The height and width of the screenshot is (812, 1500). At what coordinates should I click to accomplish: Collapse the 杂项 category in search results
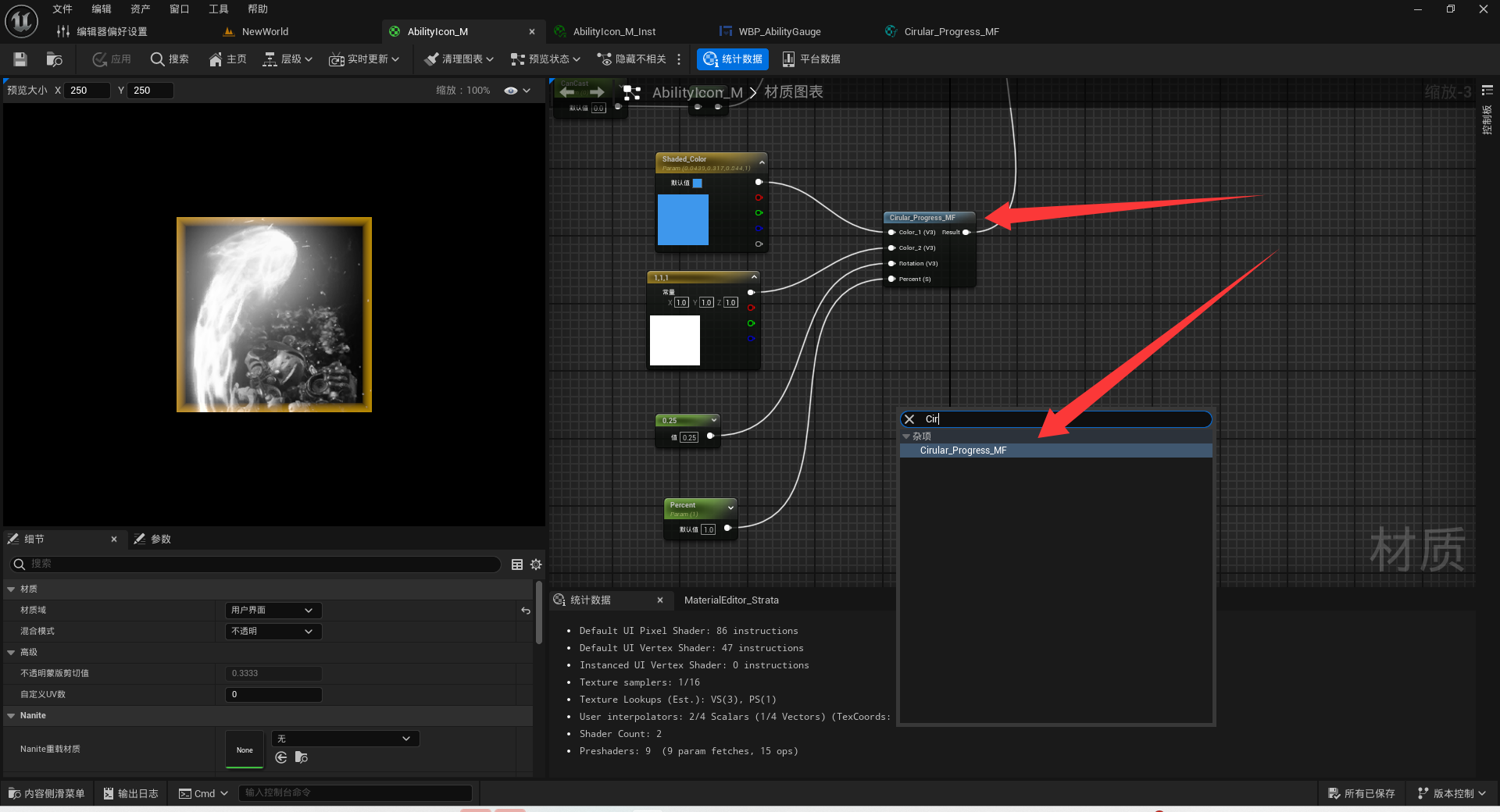coord(906,436)
